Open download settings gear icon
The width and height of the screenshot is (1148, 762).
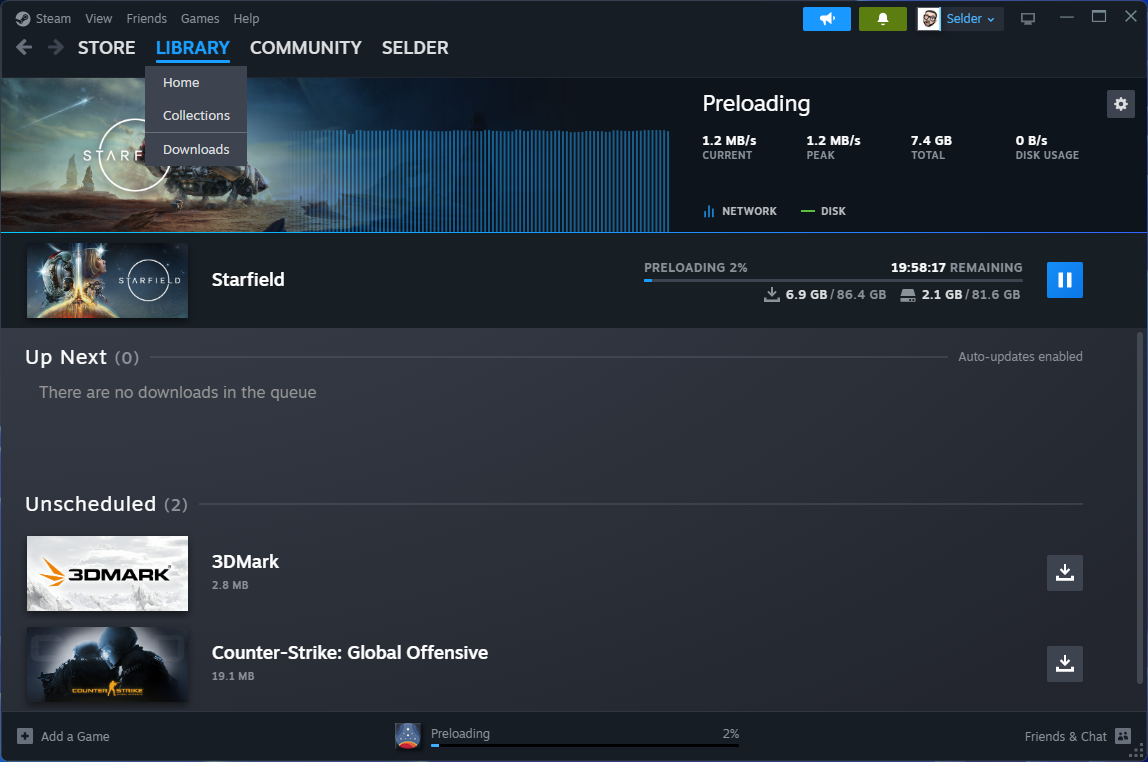pyautogui.click(x=1120, y=104)
